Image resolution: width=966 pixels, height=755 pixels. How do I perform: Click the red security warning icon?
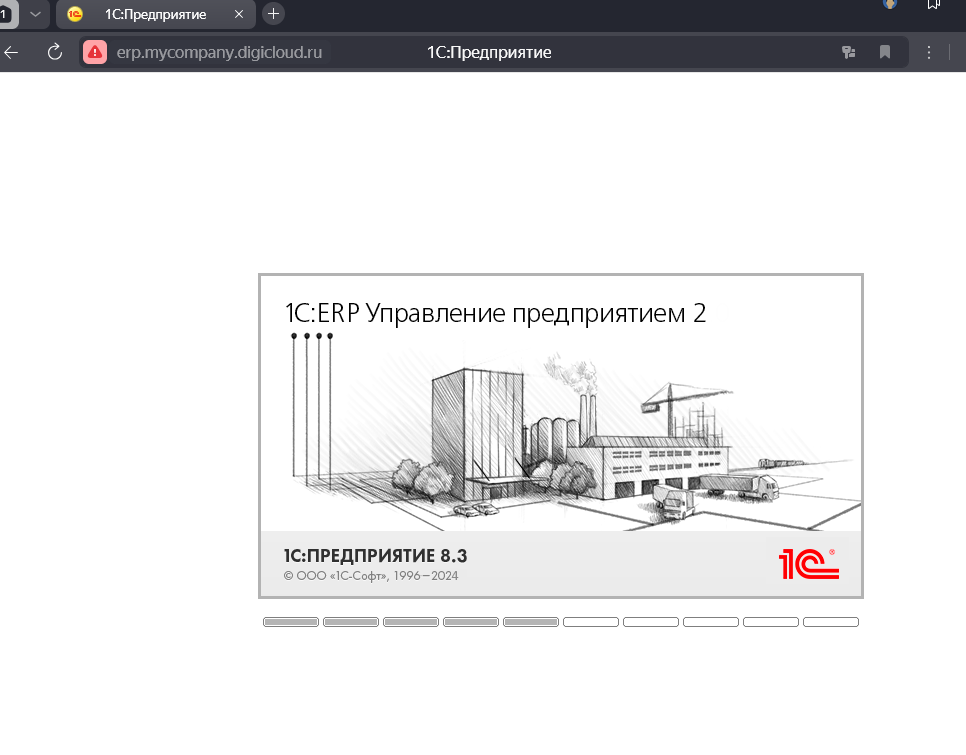tap(93, 51)
